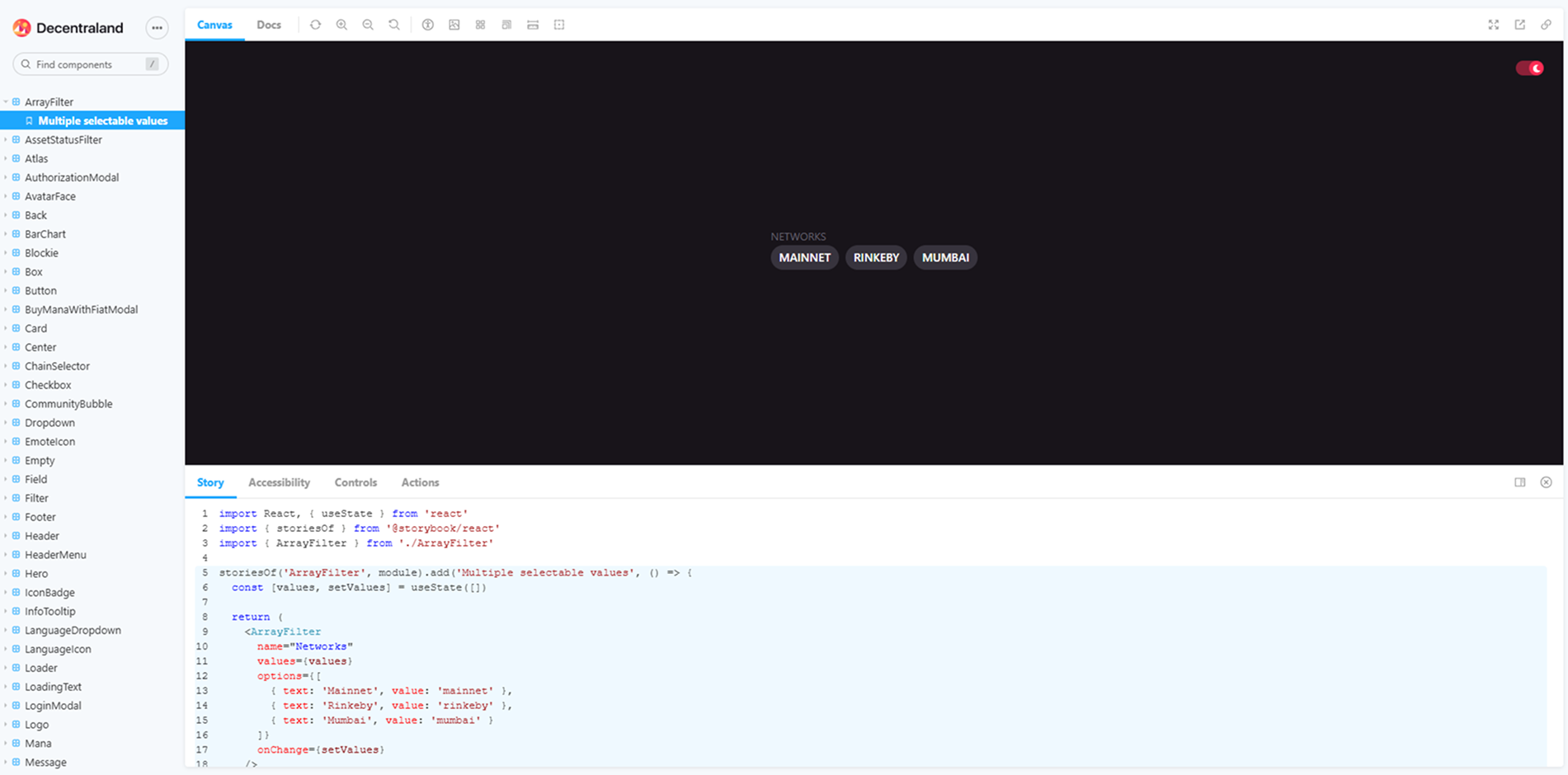Open the InfoTooltip component
1568x775 pixels.
click(x=49, y=612)
